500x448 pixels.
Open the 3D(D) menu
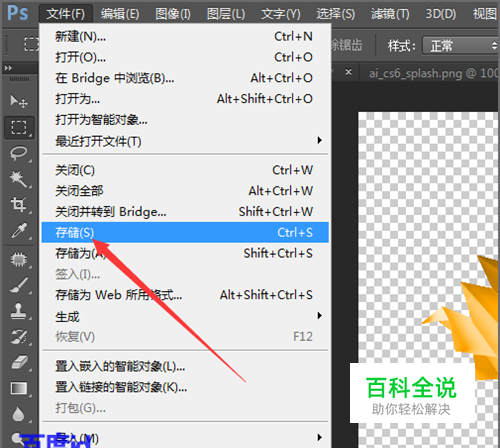tap(441, 14)
